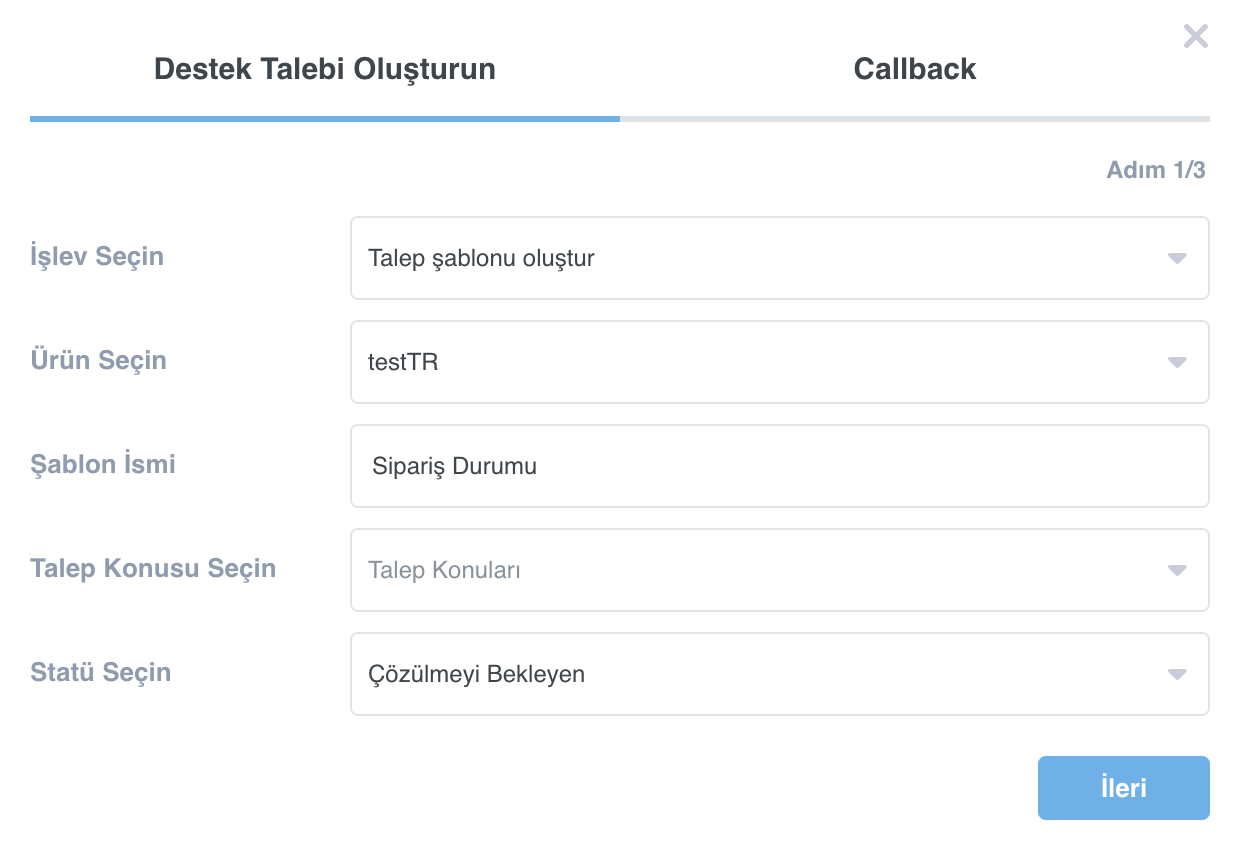Viewport: 1236px width, 844px height.
Task: Click the İşlev Seçin label
Action: tap(97, 257)
